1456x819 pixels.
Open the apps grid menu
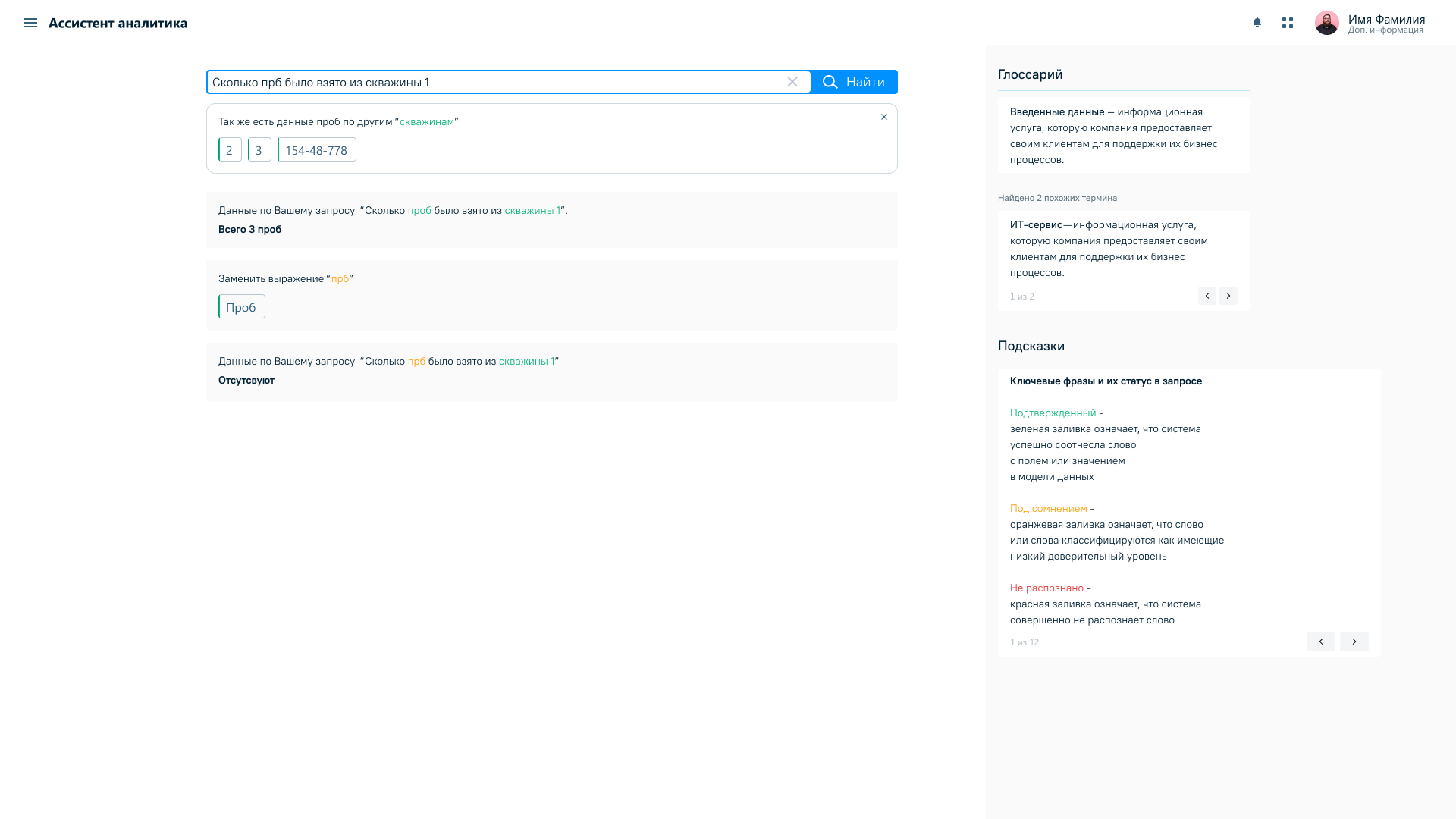coord(1288,23)
